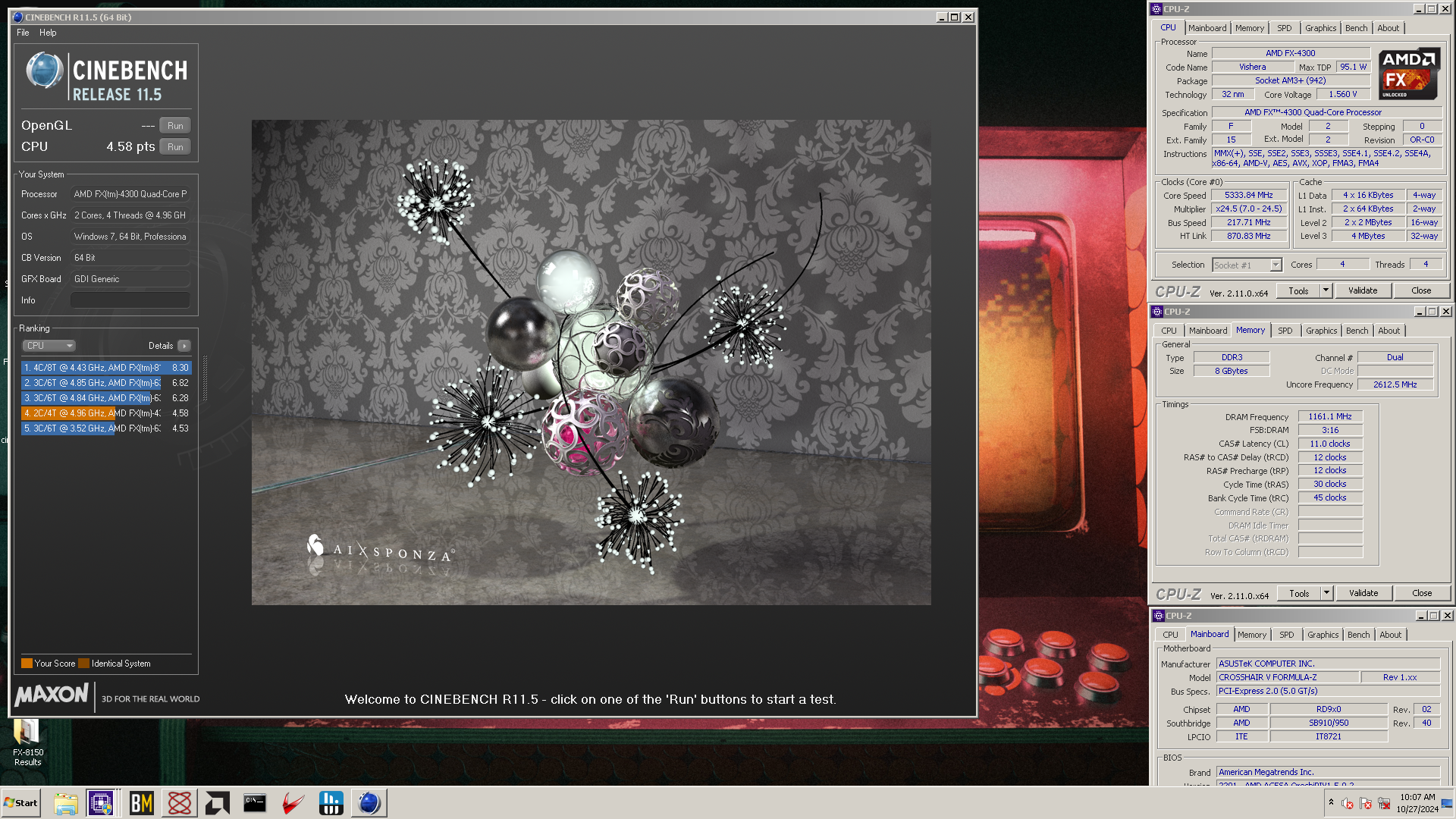Run the CPU benchmark test

[175, 147]
